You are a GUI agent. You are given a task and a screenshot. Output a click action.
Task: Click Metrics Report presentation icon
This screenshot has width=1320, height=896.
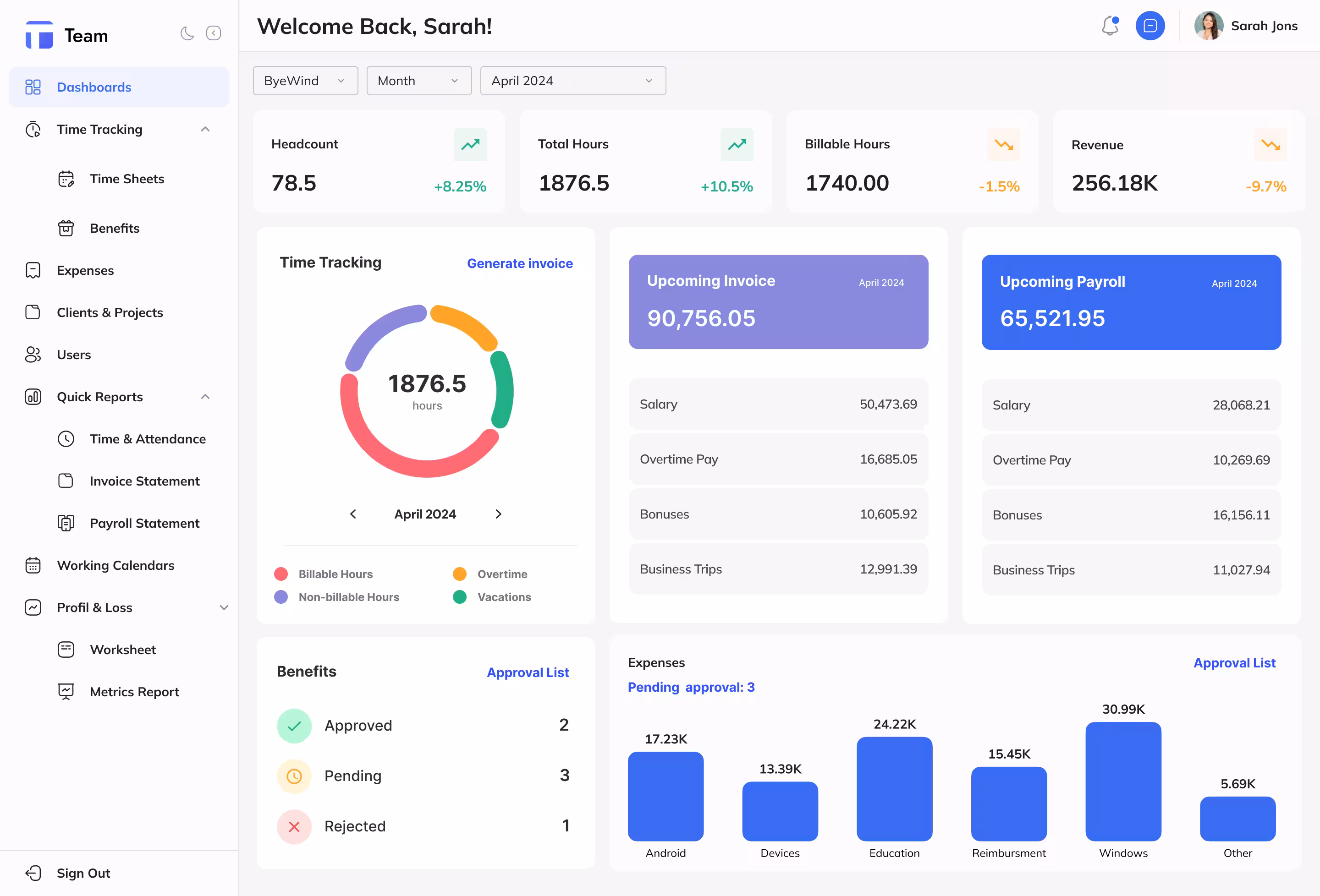(66, 692)
